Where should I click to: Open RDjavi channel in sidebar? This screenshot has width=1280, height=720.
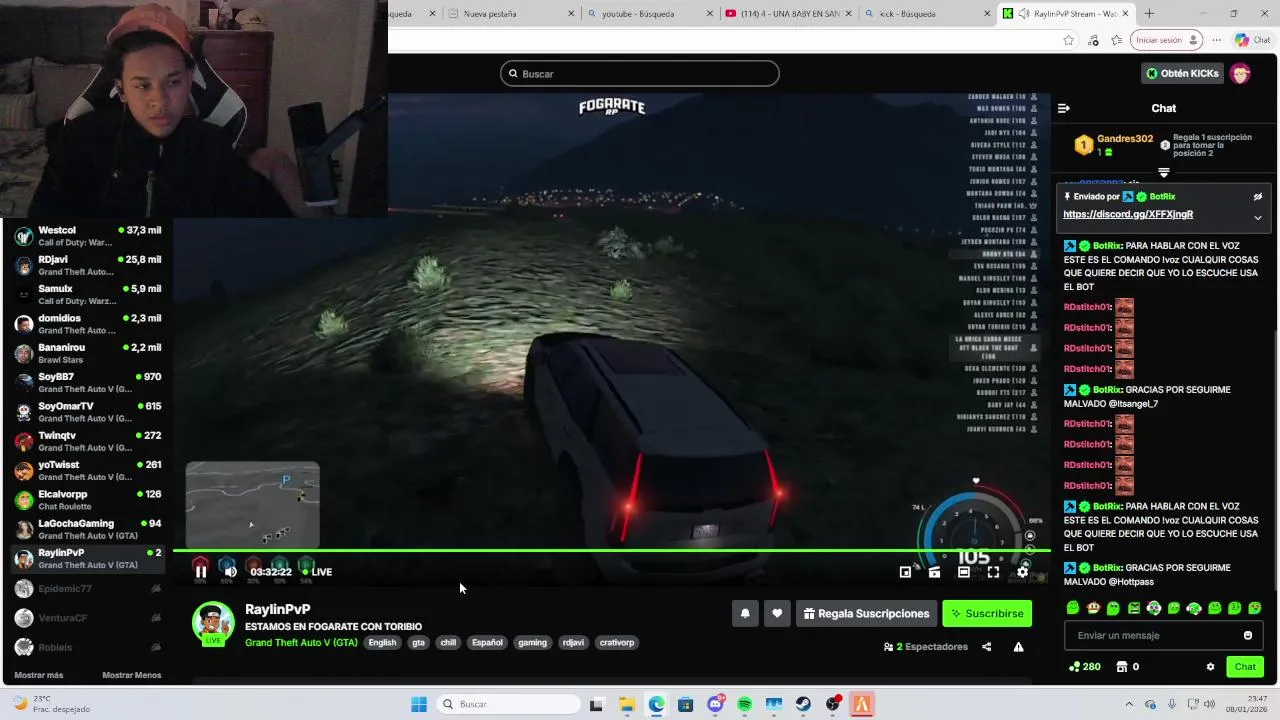pos(87,265)
